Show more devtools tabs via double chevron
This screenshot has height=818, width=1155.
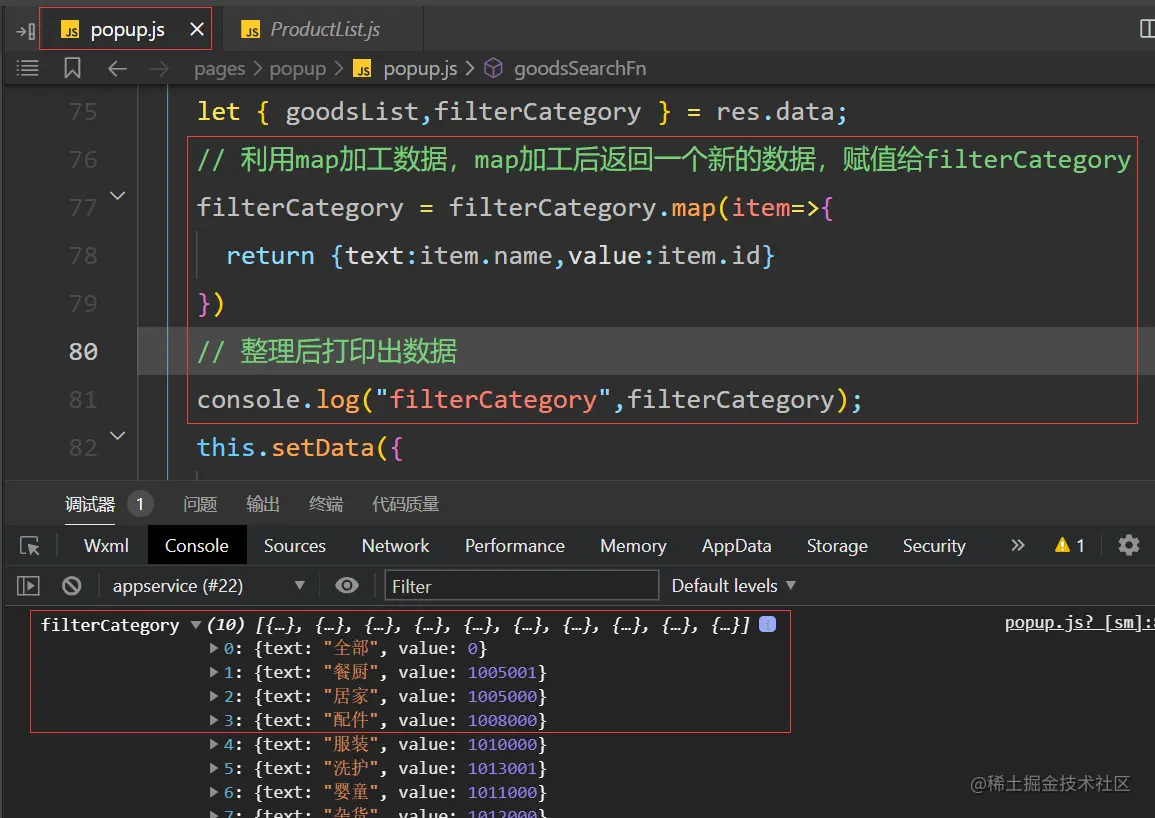(x=1017, y=545)
